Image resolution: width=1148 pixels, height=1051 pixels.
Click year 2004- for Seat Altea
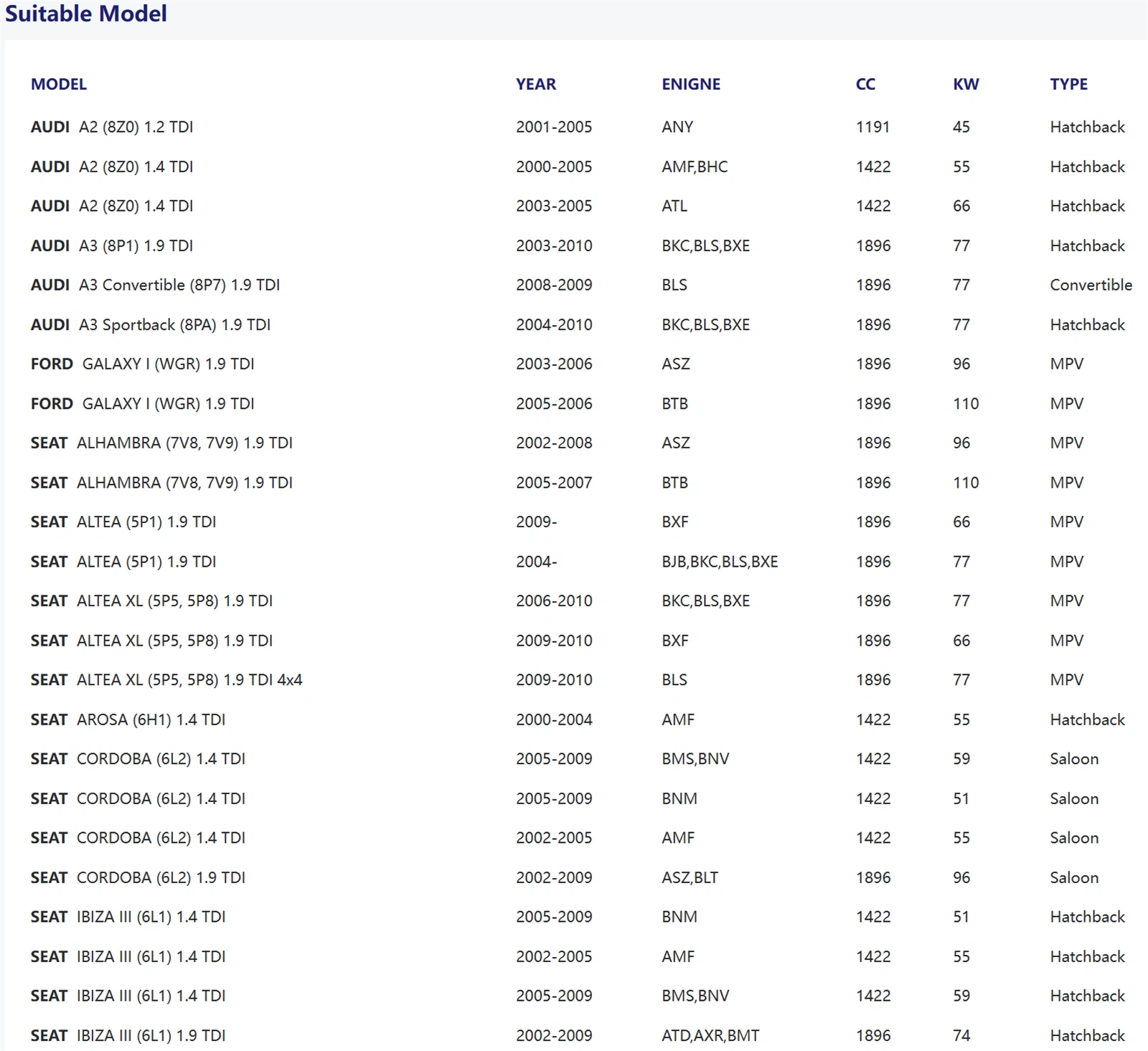tap(537, 561)
